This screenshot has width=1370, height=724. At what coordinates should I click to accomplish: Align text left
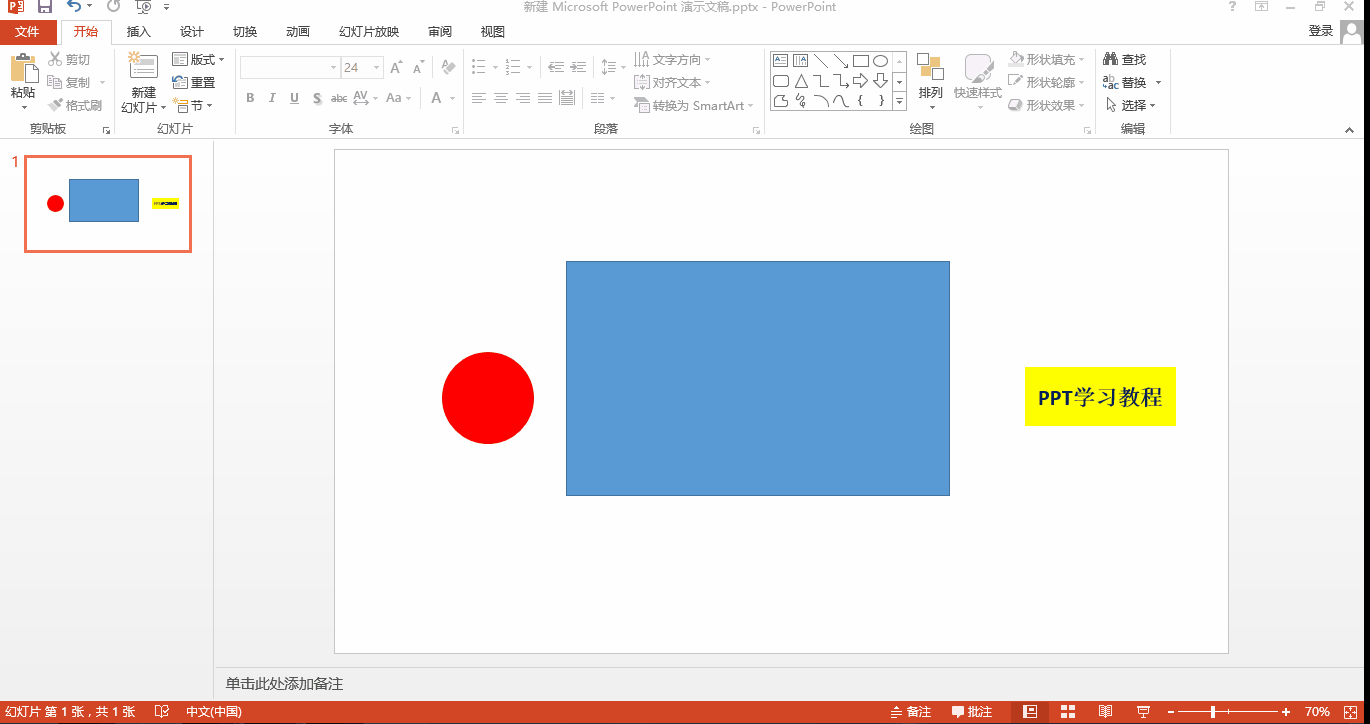(x=479, y=98)
